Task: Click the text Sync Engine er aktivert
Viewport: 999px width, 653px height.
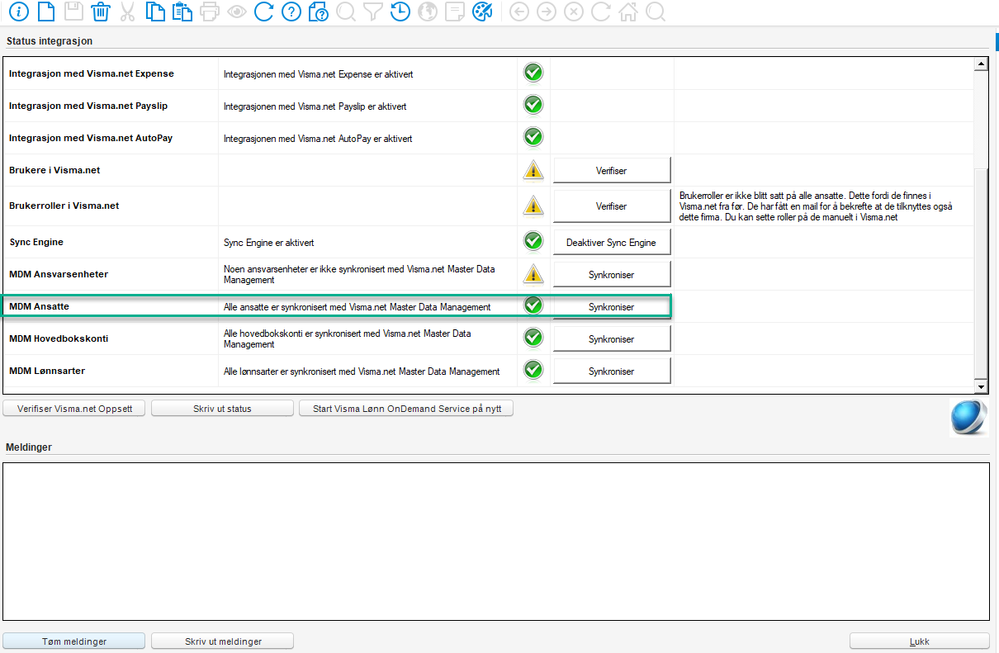Action: (x=268, y=243)
